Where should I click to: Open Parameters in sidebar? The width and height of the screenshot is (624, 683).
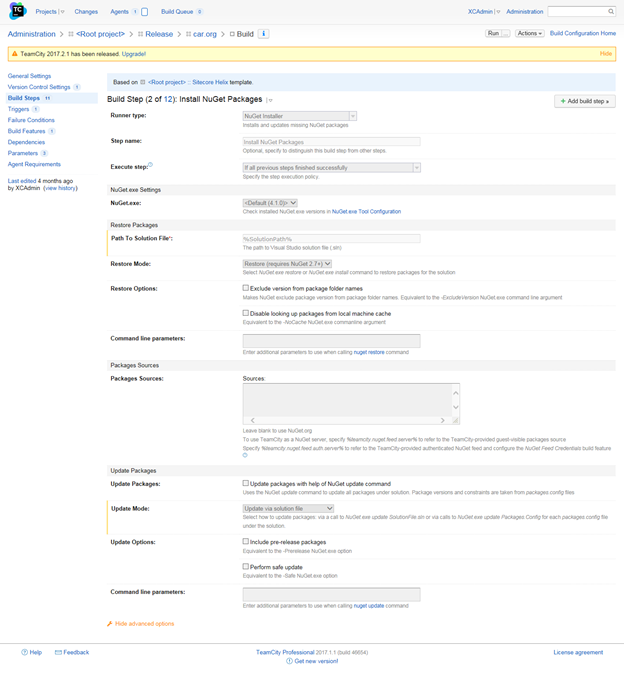pyautogui.click(x=23, y=153)
